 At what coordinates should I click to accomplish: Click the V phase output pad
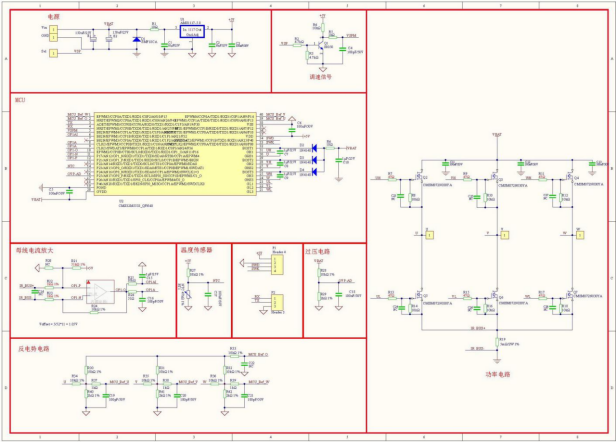(505, 235)
